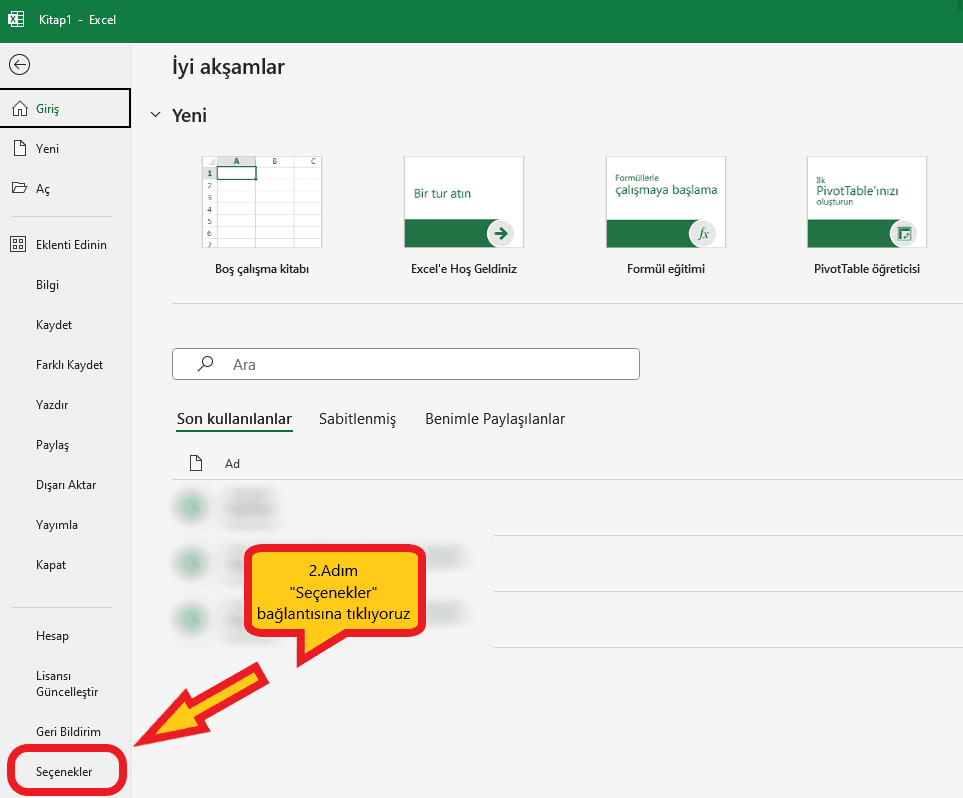
Task: Choose Farklı Kaydet from the sidebar
Action: pos(69,365)
